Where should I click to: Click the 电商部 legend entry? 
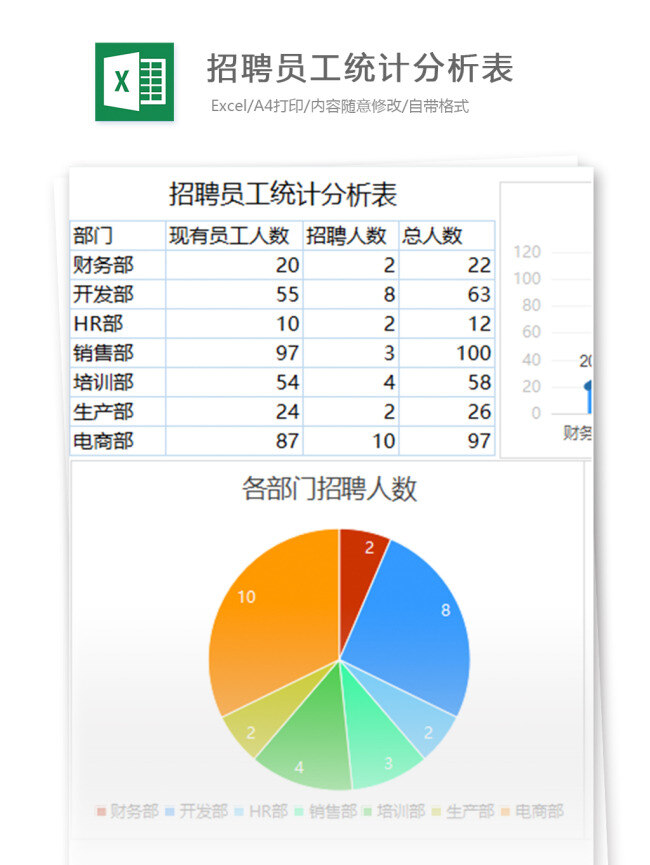(532, 811)
